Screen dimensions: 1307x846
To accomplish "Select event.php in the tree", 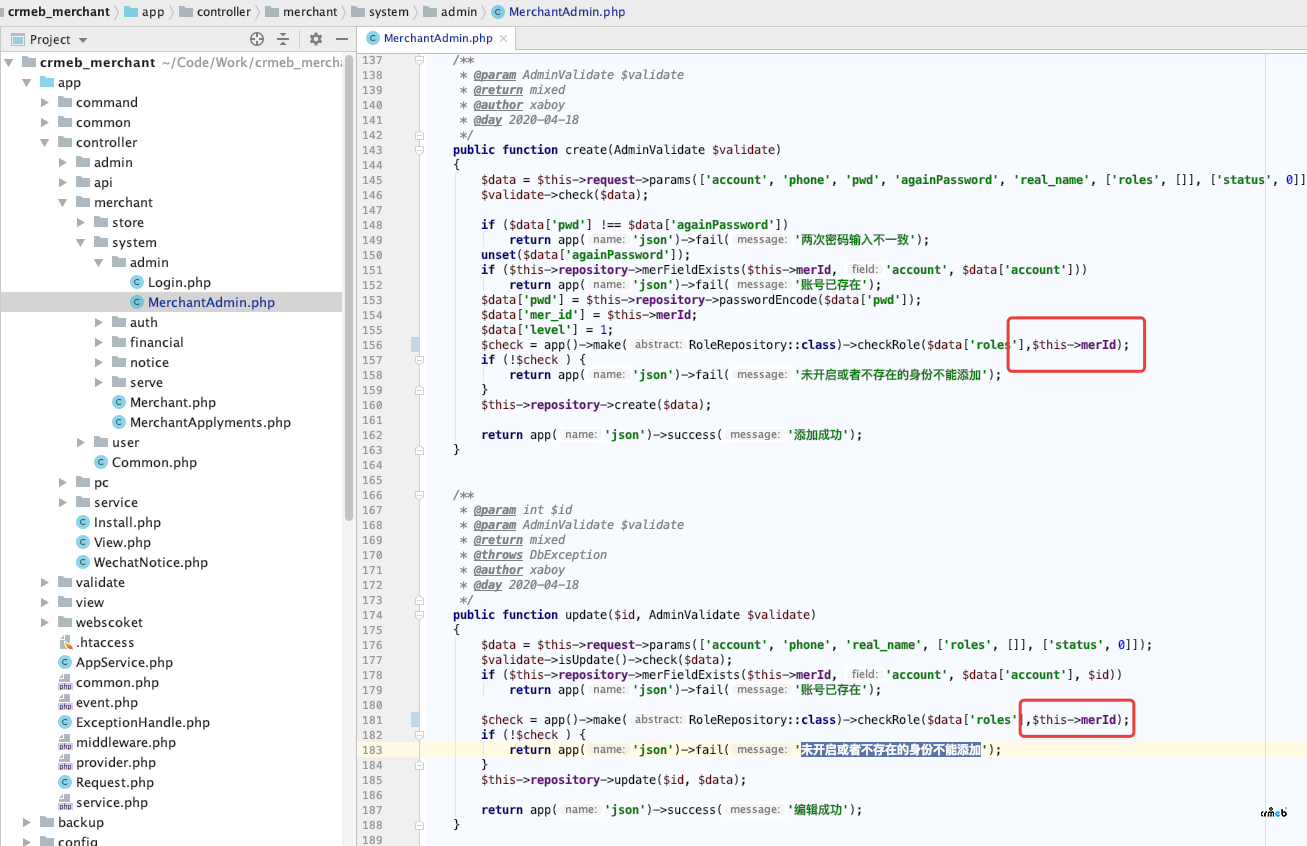I will (x=107, y=702).
